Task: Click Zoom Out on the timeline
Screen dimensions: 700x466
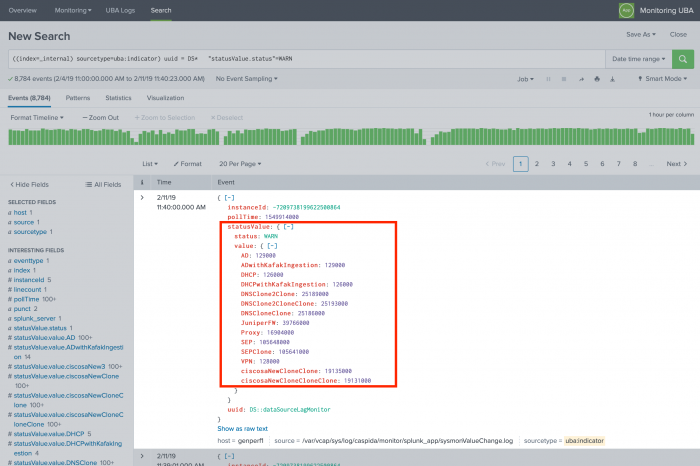Action: [100, 117]
